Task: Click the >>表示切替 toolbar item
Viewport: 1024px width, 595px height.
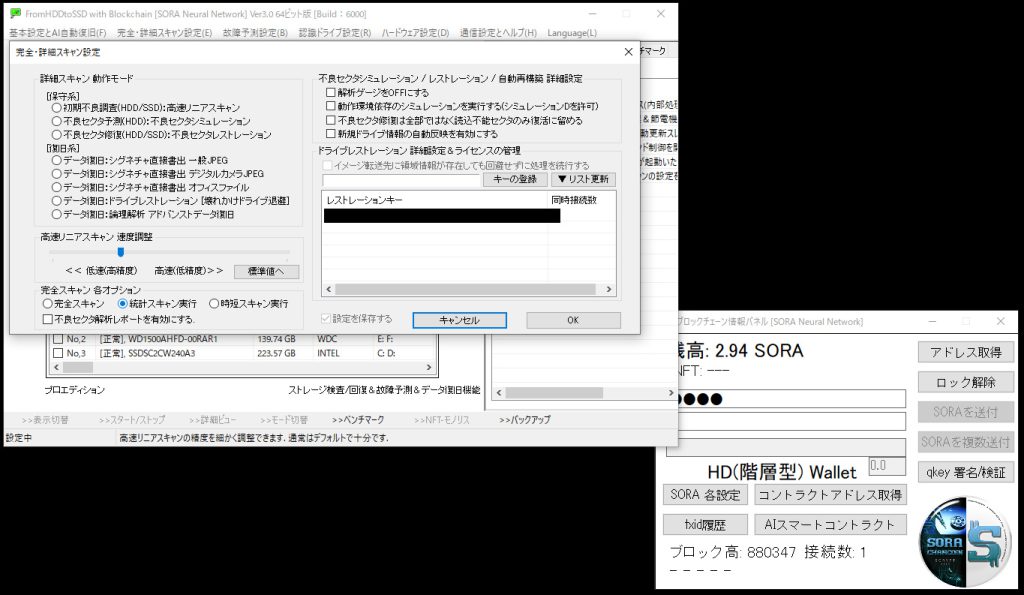Action: point(44,420)
